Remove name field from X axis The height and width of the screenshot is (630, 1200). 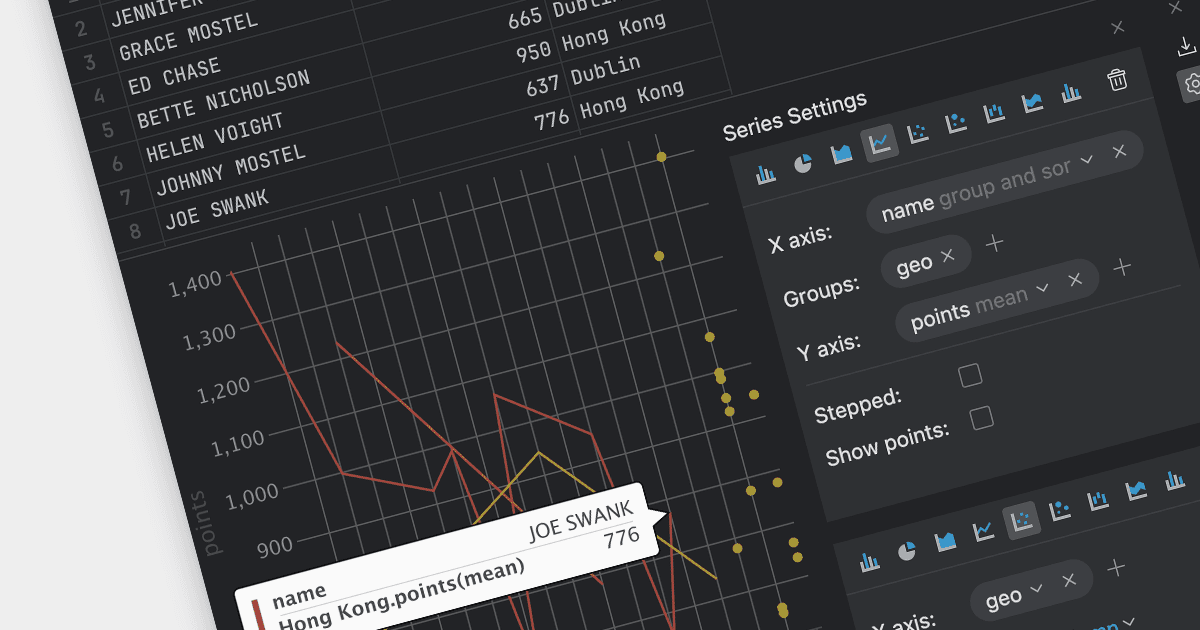pos(1120,150)
